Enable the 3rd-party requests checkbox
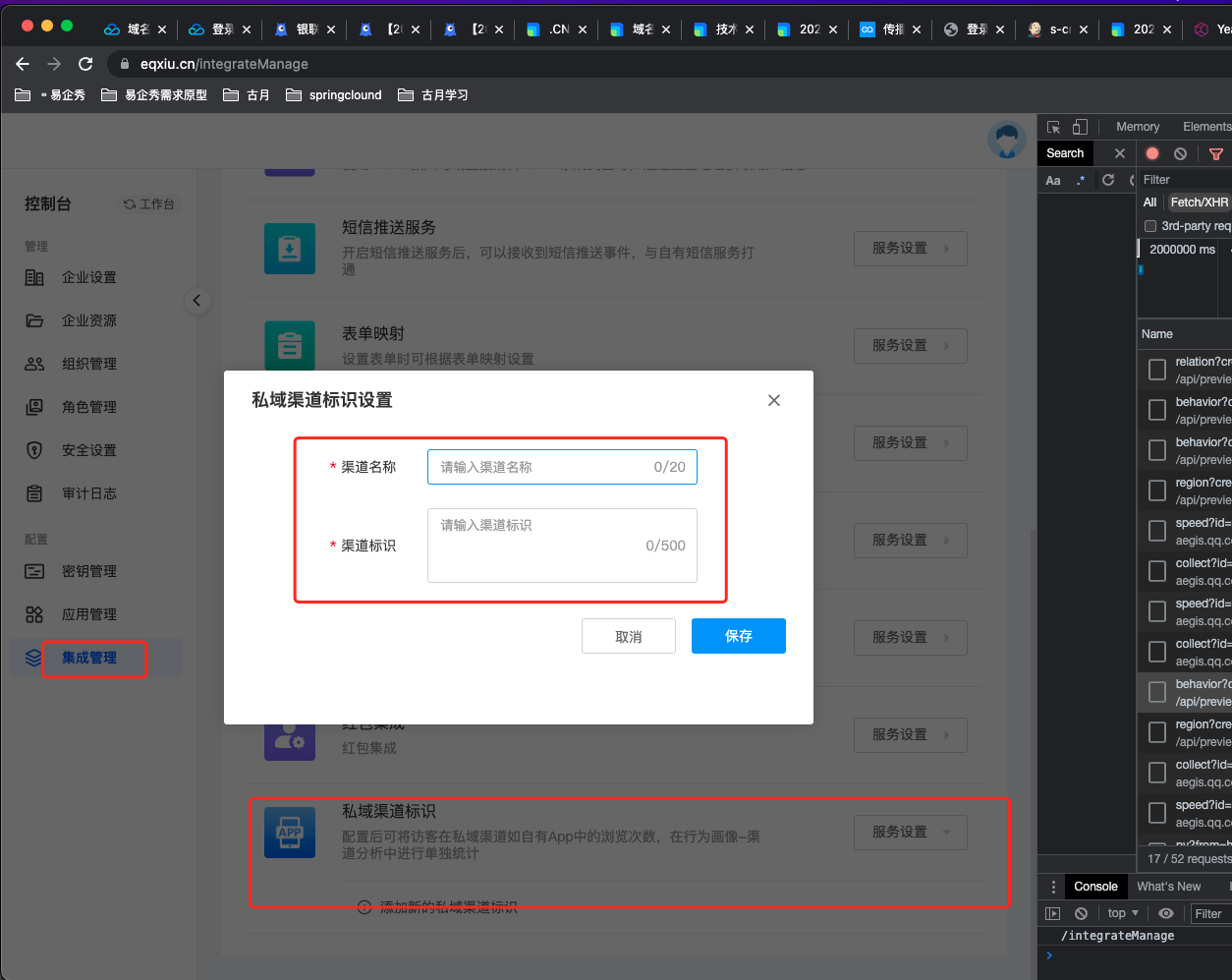 (1150, 226)
